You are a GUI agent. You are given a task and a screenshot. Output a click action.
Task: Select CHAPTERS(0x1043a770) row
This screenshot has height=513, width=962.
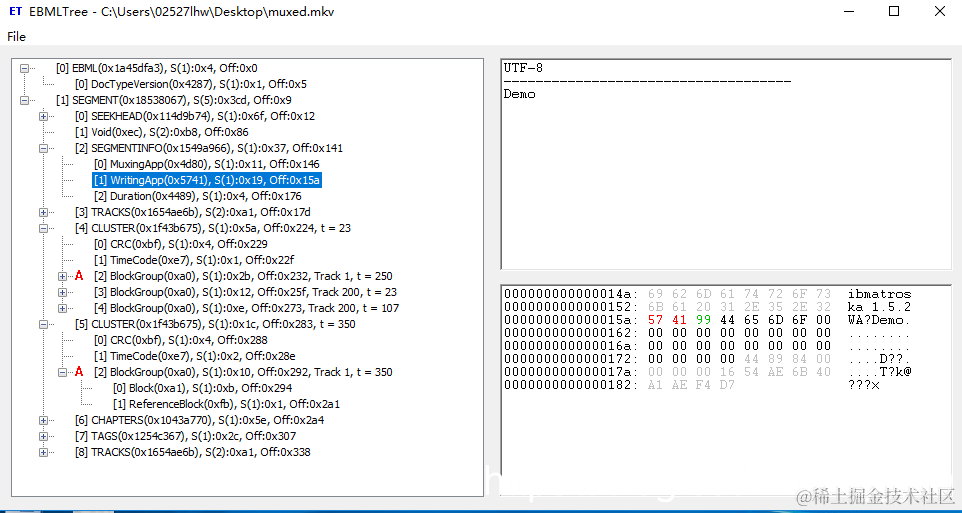coord(199,420)
